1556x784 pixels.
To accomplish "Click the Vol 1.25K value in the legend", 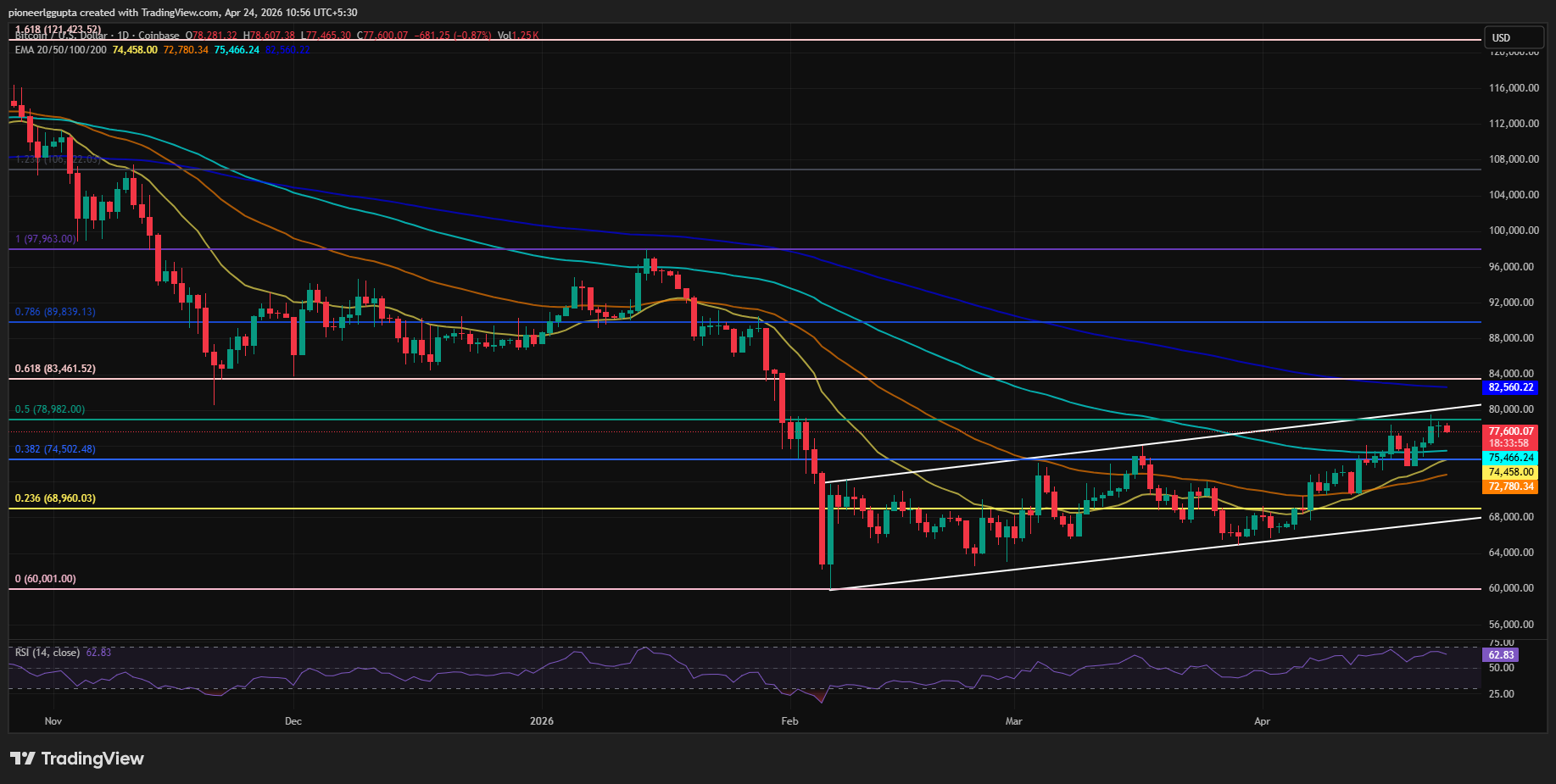I will click(519, 36).
